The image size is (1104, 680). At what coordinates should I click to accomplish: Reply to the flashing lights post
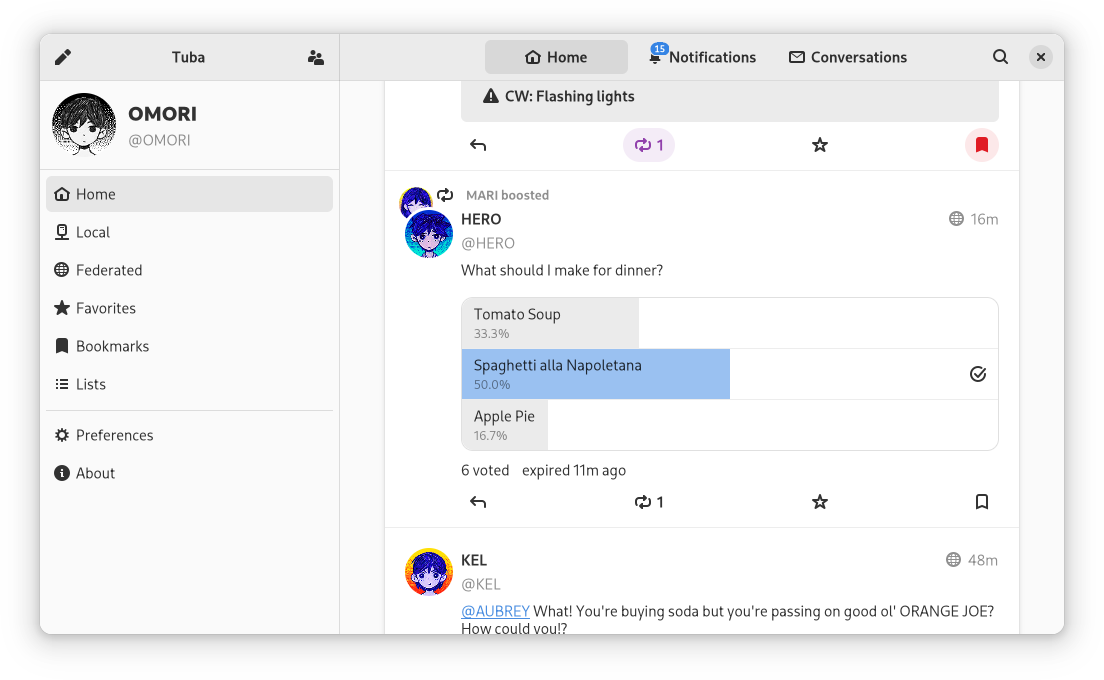pyautogui.click(x=478, y=145)
